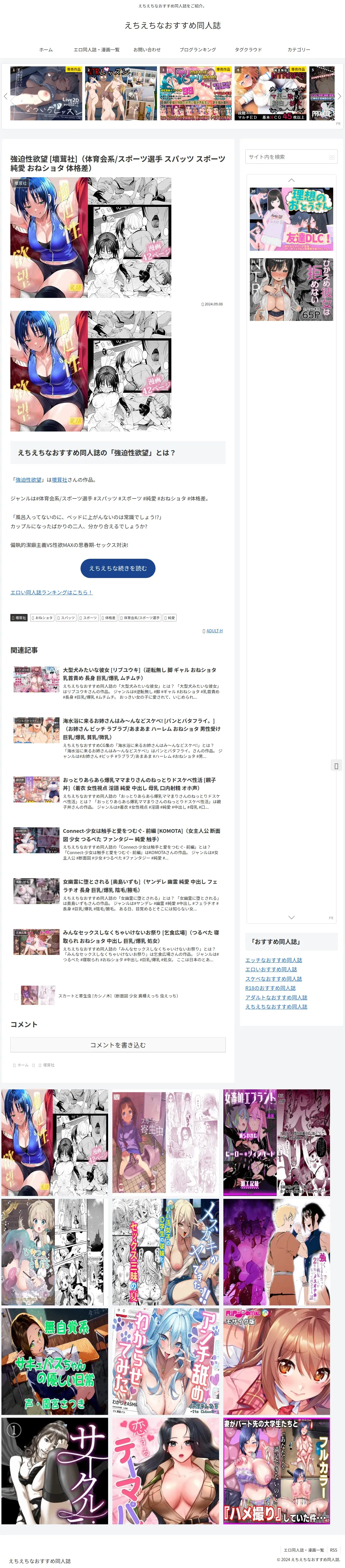Open the お問い合わせ menu item
345x1568 pixels.
click(147, 50)
